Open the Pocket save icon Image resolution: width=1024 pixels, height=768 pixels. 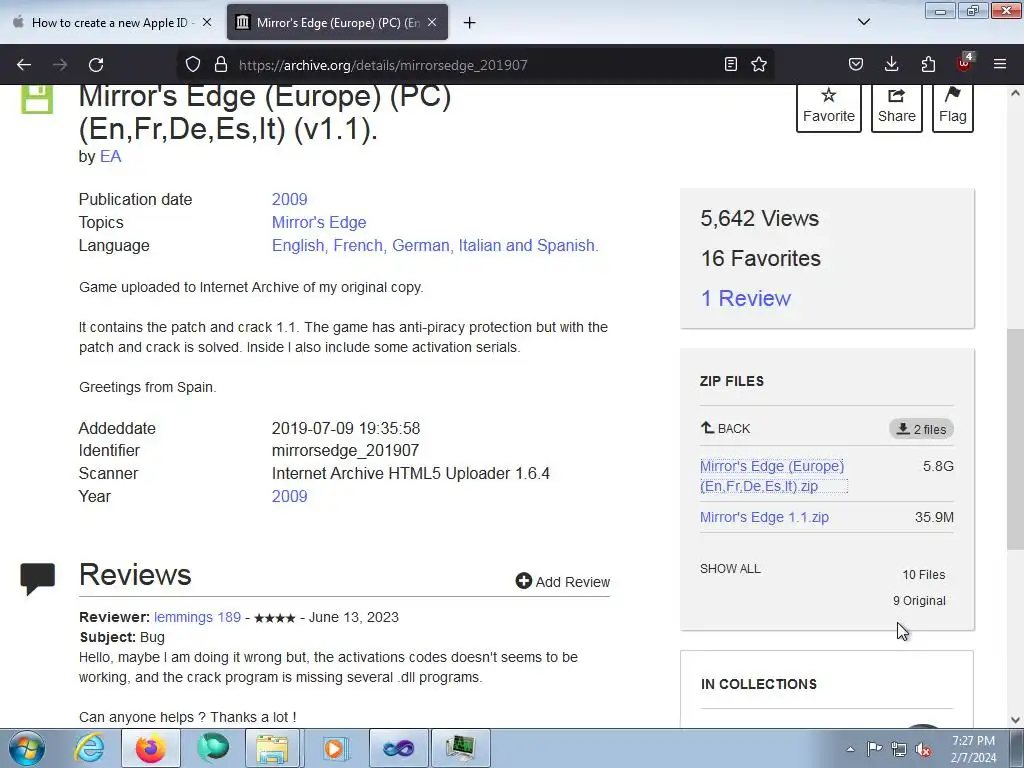[x=856, y=64]
